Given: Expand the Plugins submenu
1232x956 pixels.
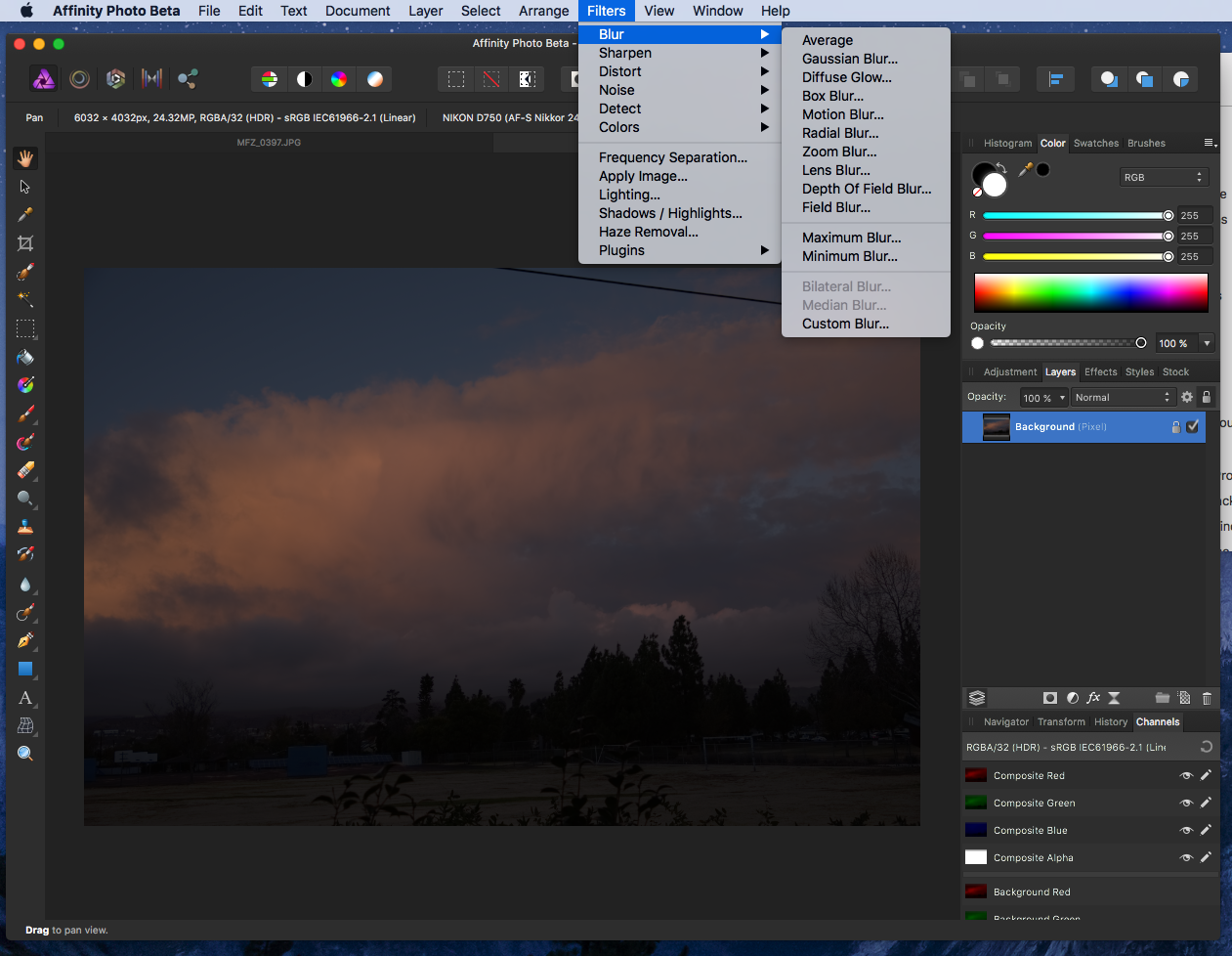Looking at the screenshot, I should click(680, 250).
